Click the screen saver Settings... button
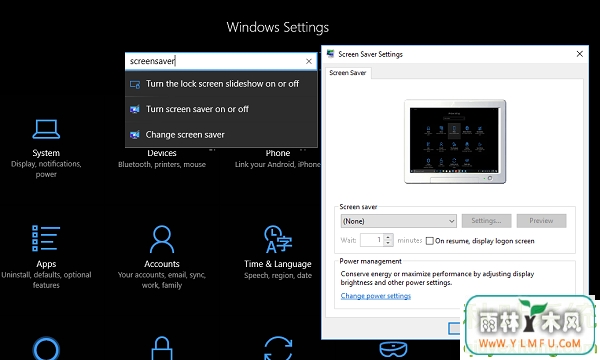 (x=486, y=221)
